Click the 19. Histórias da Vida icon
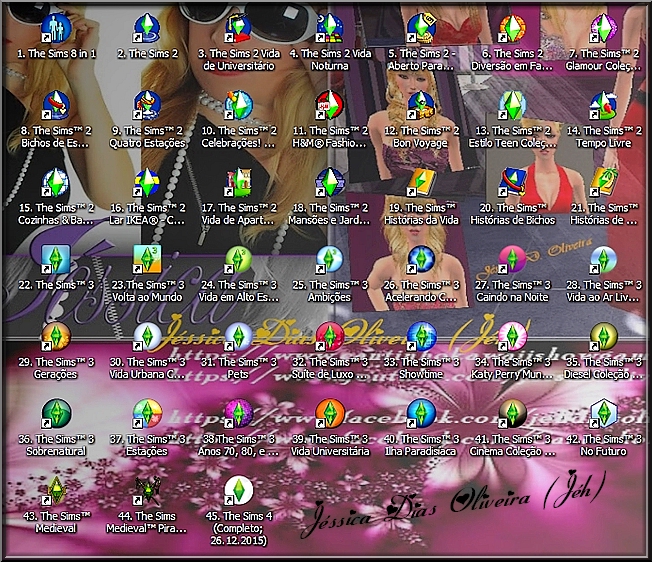Viewport: 652px width, 562px height. [421, 182]
